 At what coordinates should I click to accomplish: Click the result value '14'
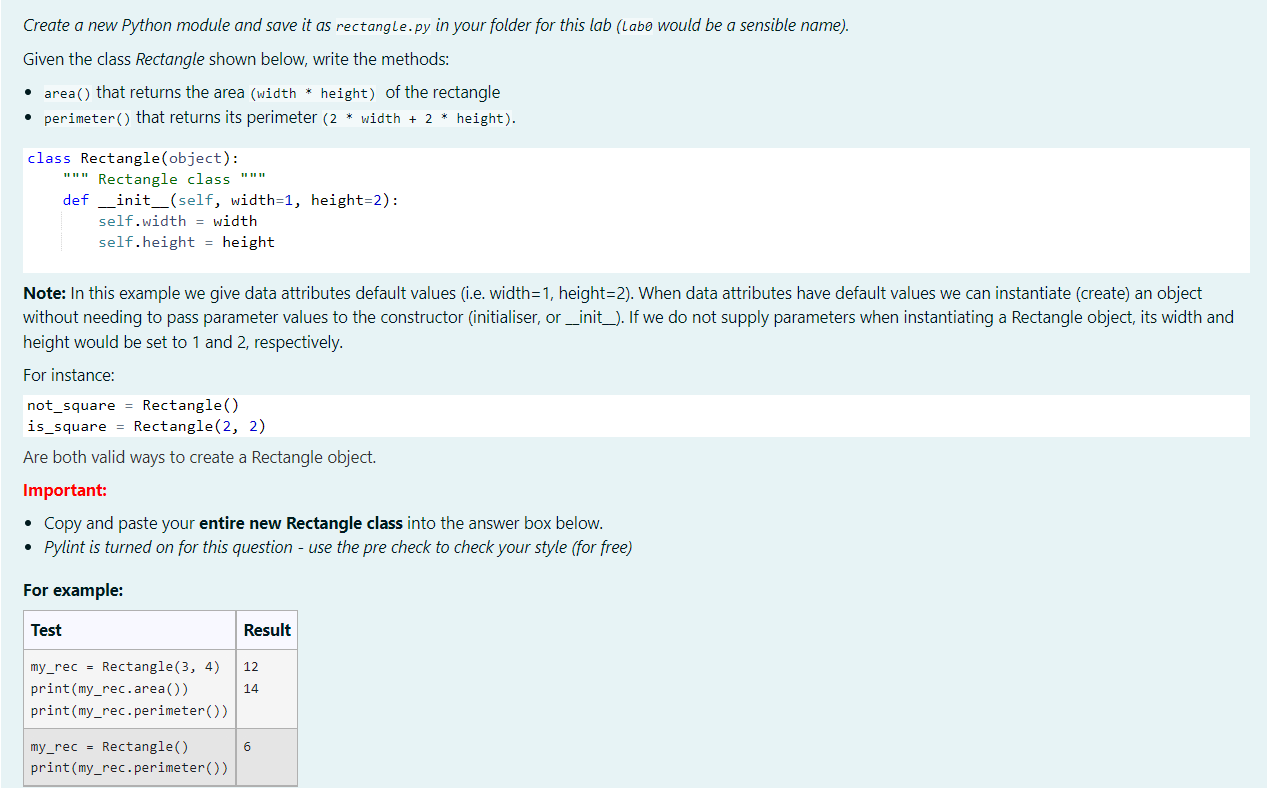click(251, 688)
